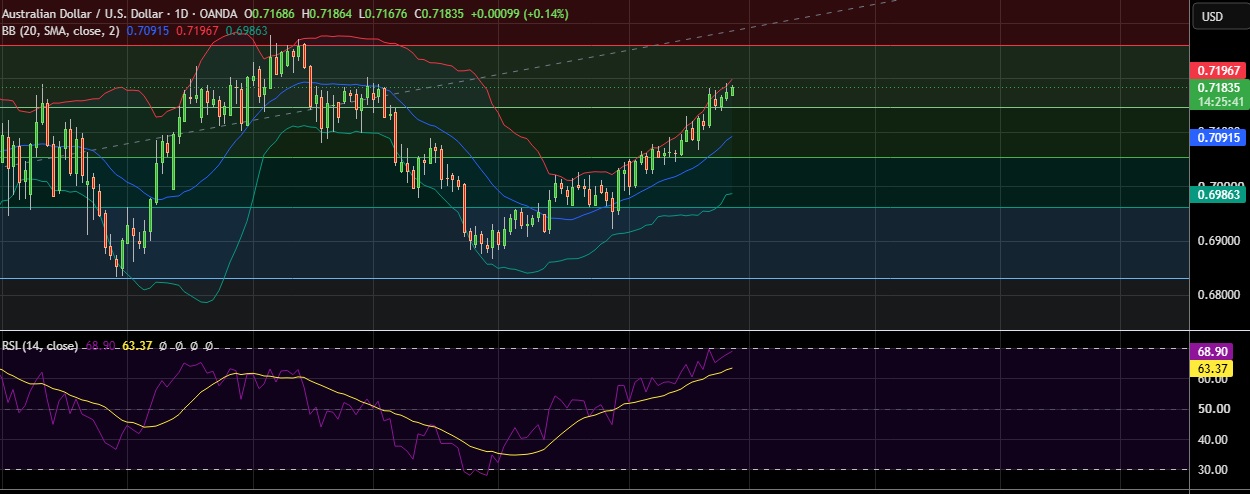Select the BB (20, SMA, close, 2) legend
The height and width of the screenshot is (494, 1250).
(61, 31)
